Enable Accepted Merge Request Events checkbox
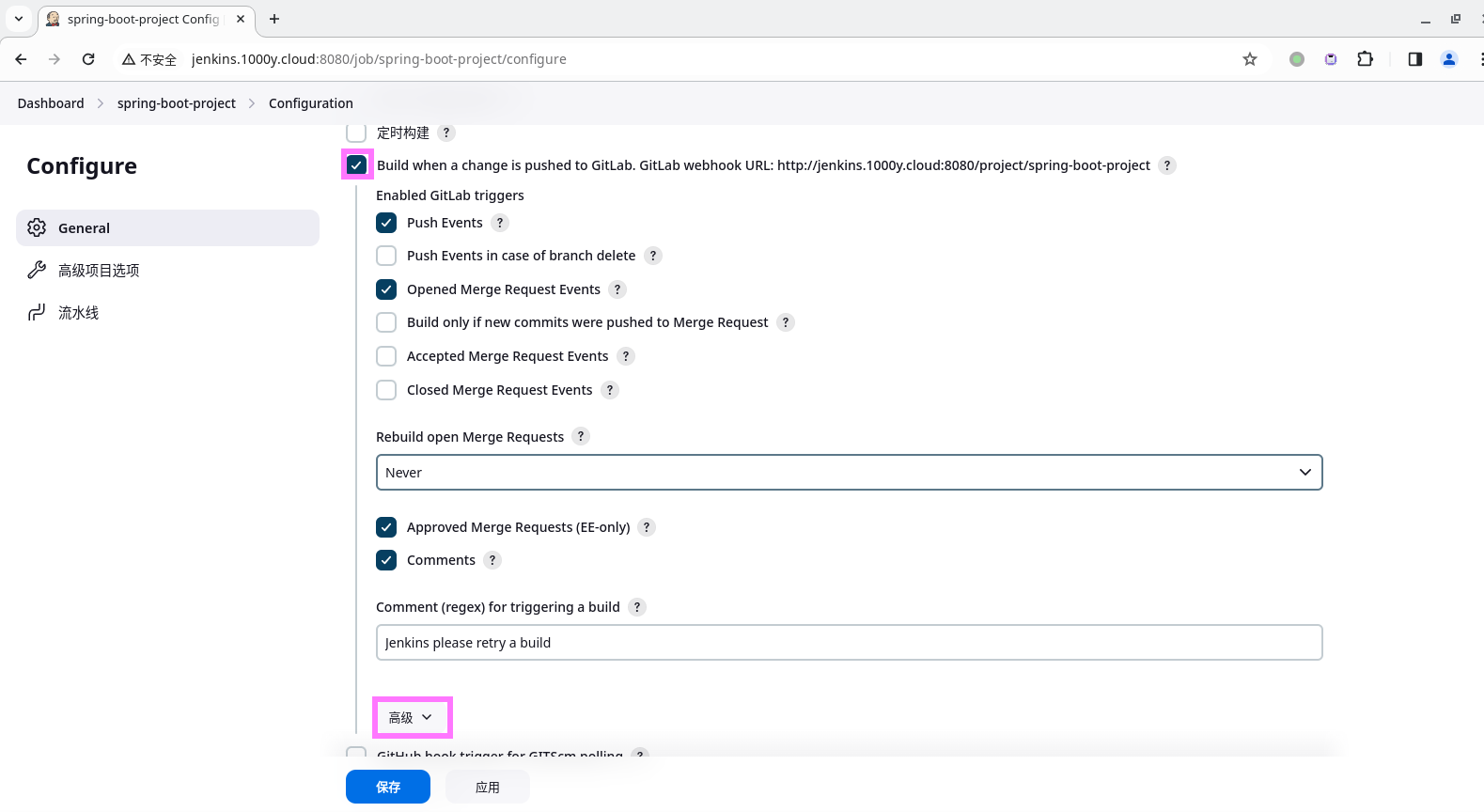Viewport: 1484px width, 812px height. coord(386,356)
